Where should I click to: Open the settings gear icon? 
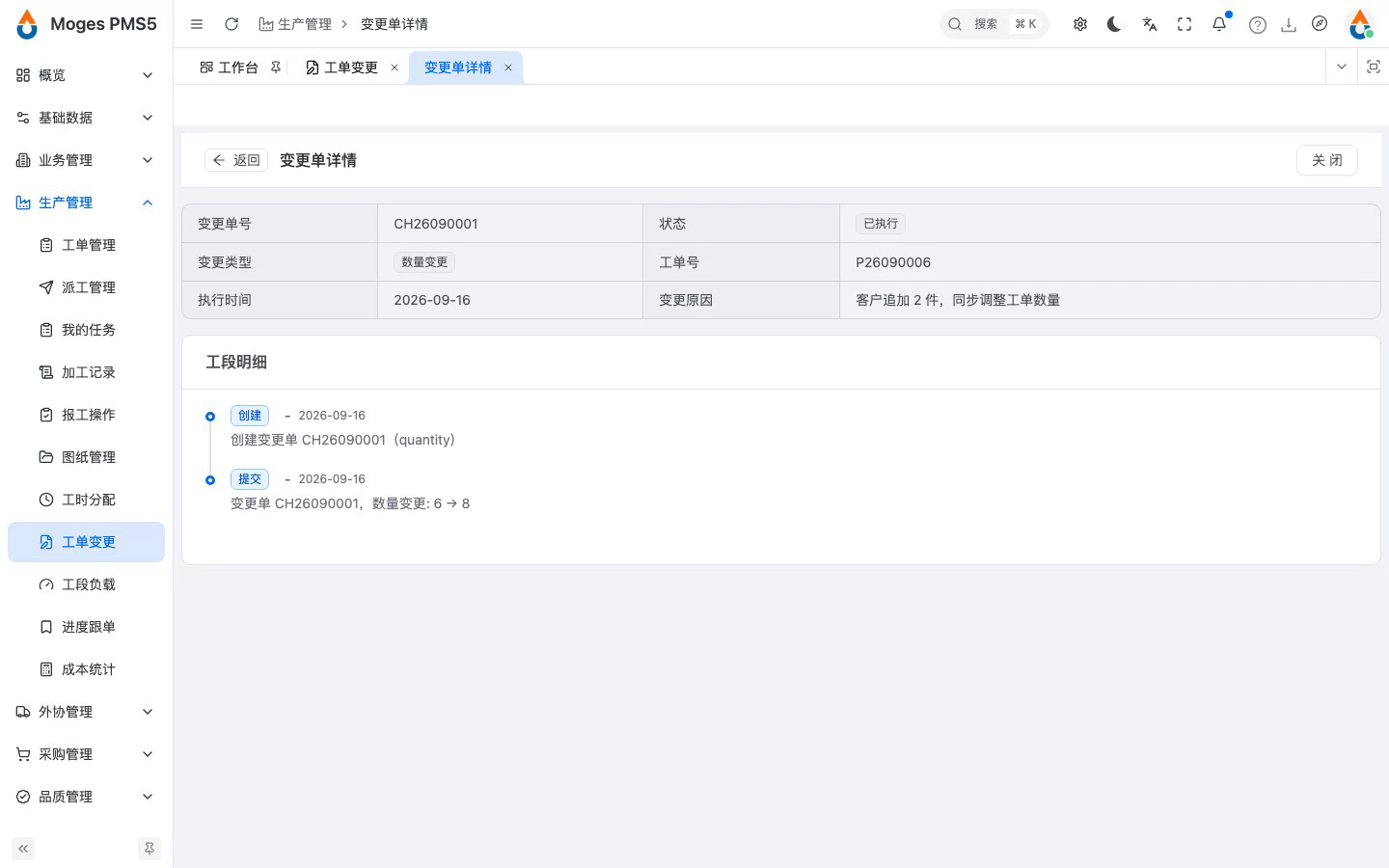pos(1080,24)
